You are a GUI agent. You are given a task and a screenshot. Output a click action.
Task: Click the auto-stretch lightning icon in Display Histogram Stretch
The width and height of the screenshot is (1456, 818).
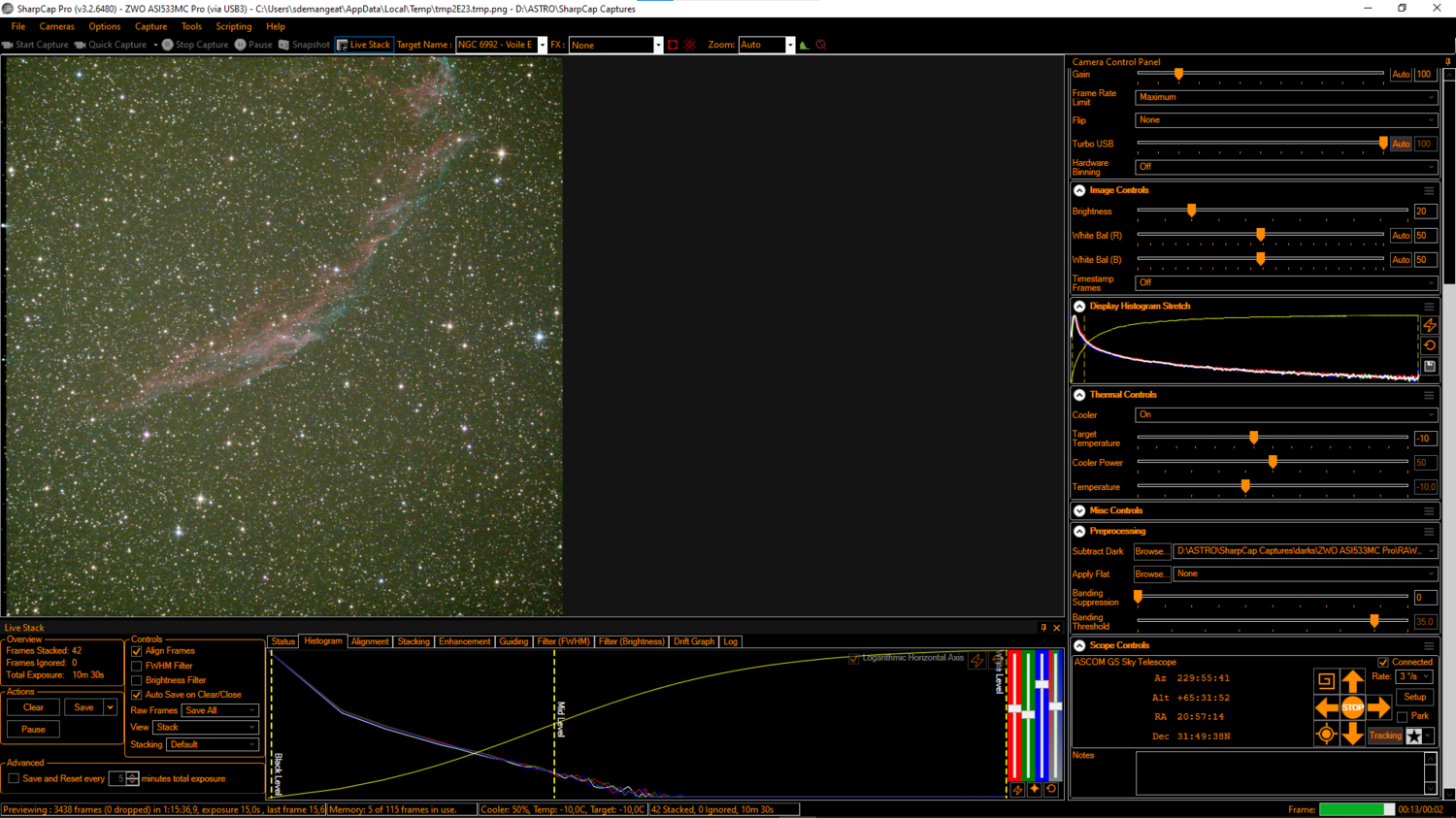[1430, 326]
